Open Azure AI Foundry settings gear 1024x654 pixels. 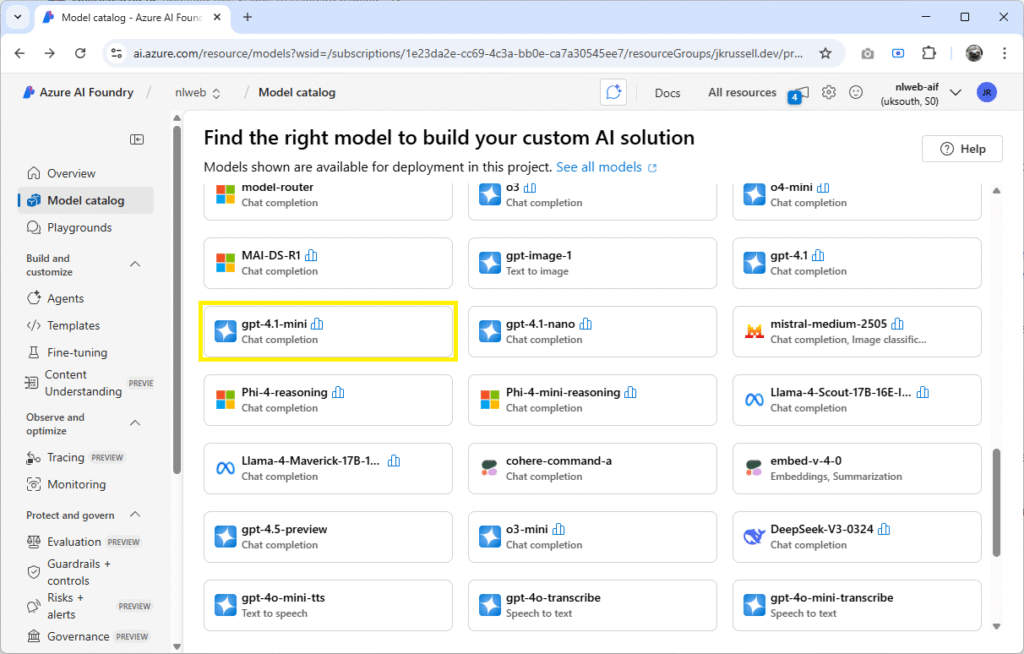click(x=828, y=92)
